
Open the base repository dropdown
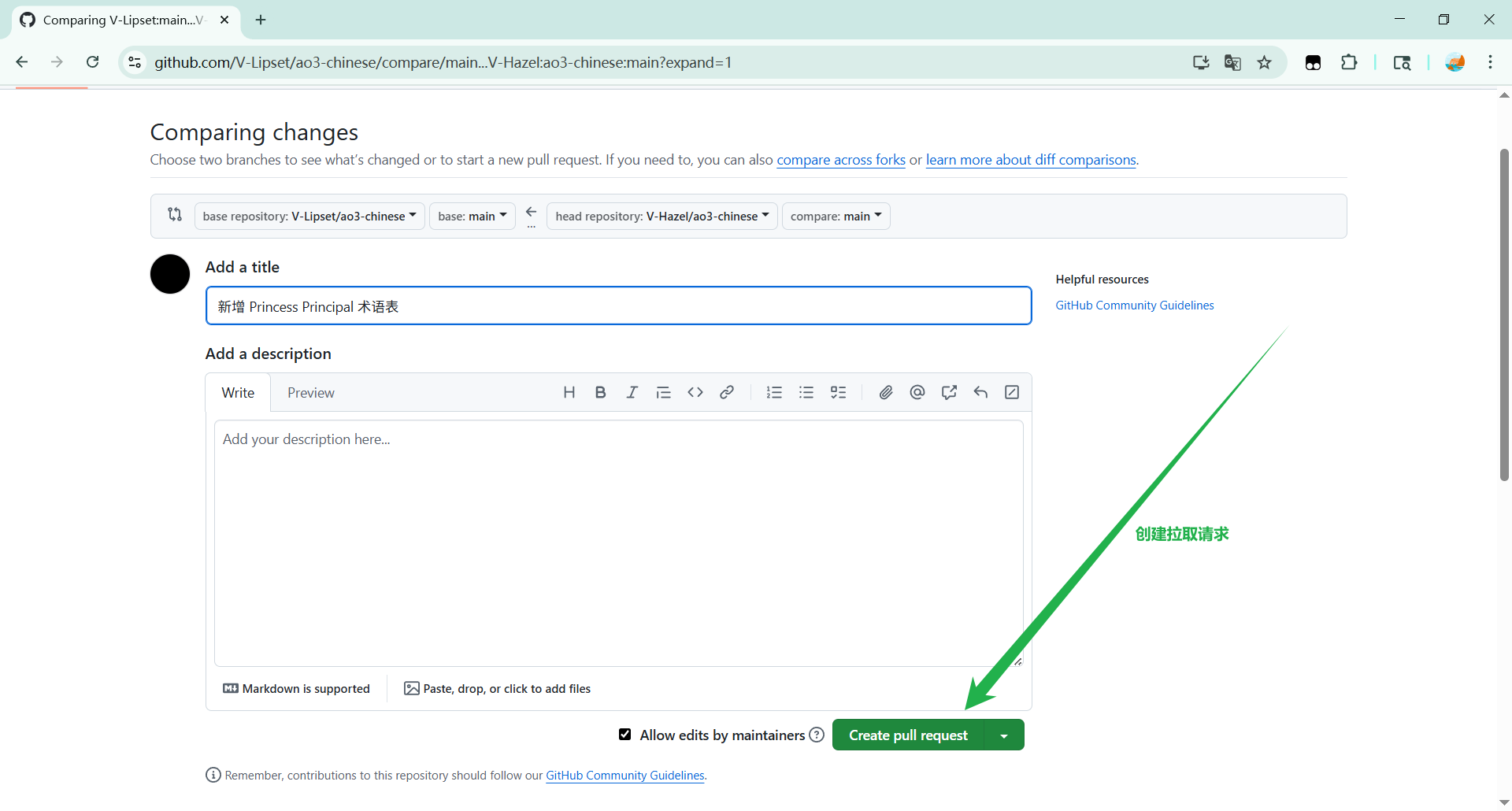click(x=309, y=217)
